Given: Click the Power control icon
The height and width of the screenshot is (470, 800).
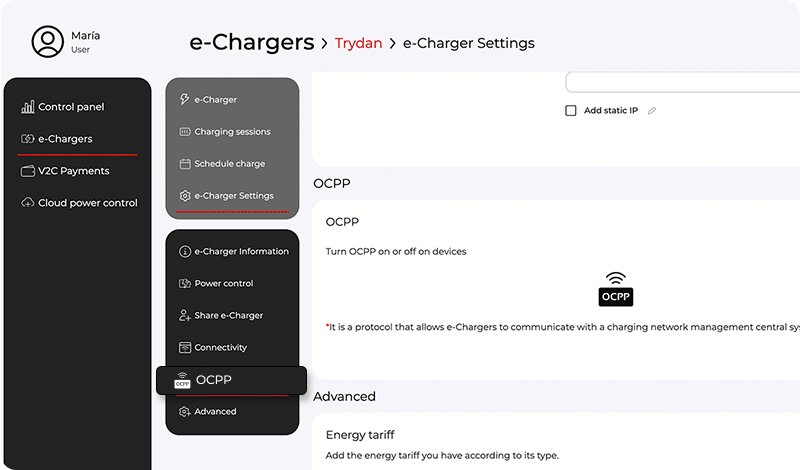Looking at the screenshot, I should click(184, 284).
